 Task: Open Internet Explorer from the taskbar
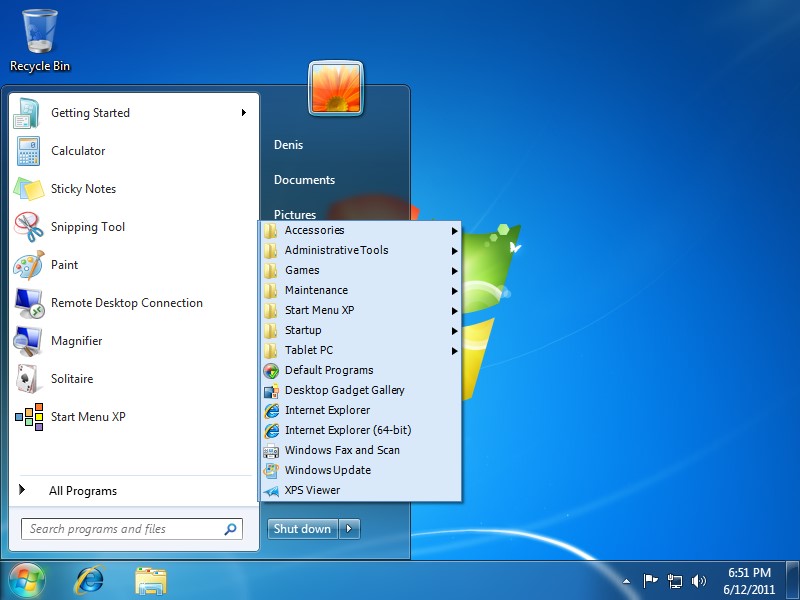pyautogui.click(x=90, y=581)
